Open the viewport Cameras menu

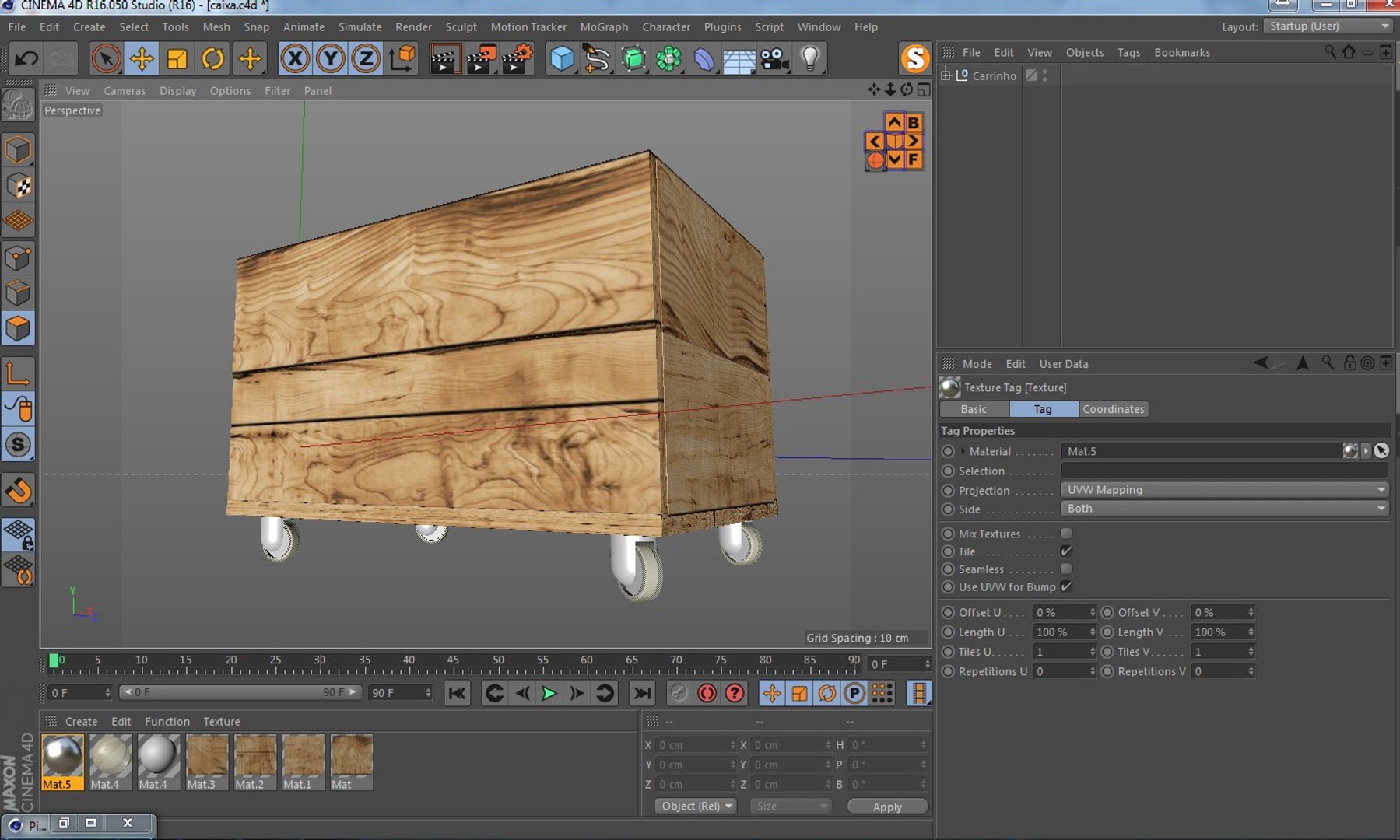[125, 91]
